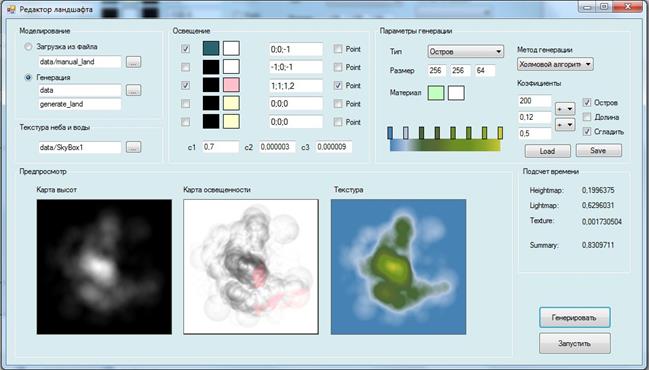The image size is (649, 370).
Task: Disable the Сгладить checkbox
Action: (587, 132)
